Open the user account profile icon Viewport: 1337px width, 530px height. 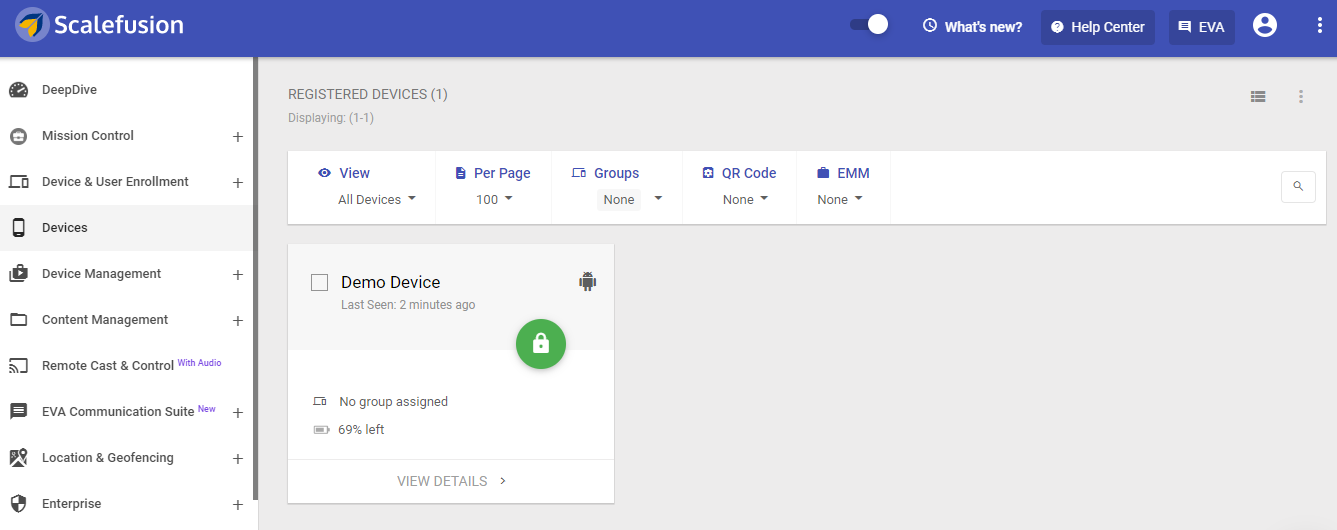point(1265,26)
